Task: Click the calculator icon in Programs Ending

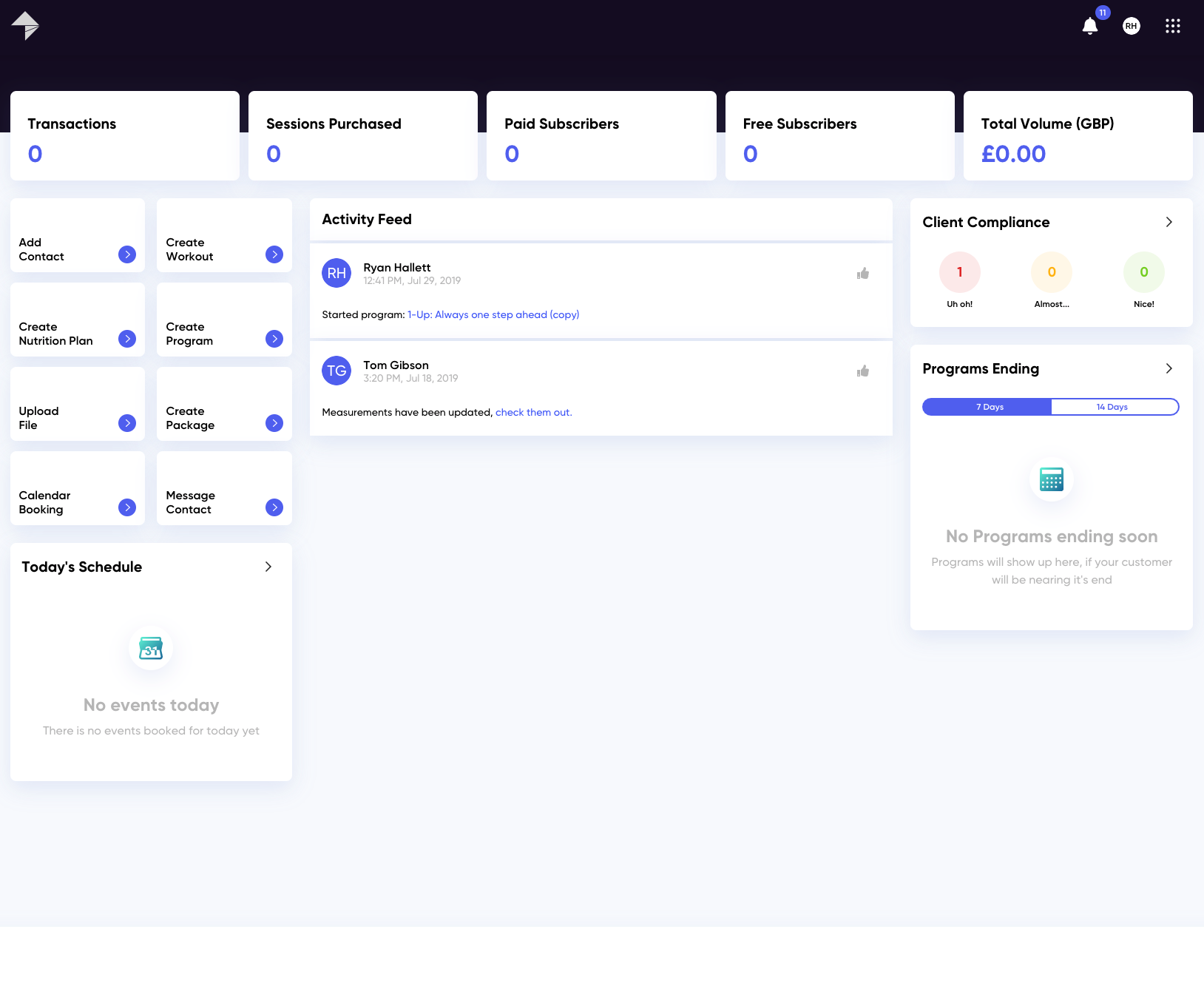Action: pos(1050,479)
